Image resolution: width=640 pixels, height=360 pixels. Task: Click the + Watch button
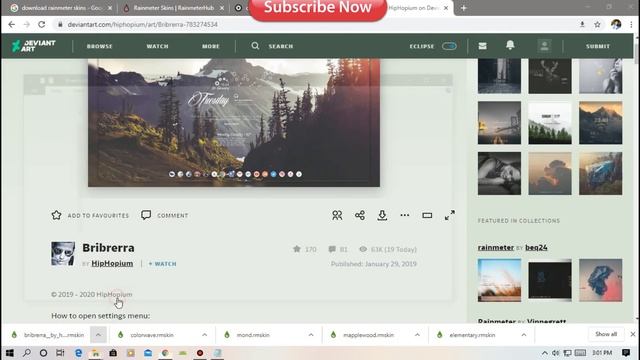tap(162, 264)
